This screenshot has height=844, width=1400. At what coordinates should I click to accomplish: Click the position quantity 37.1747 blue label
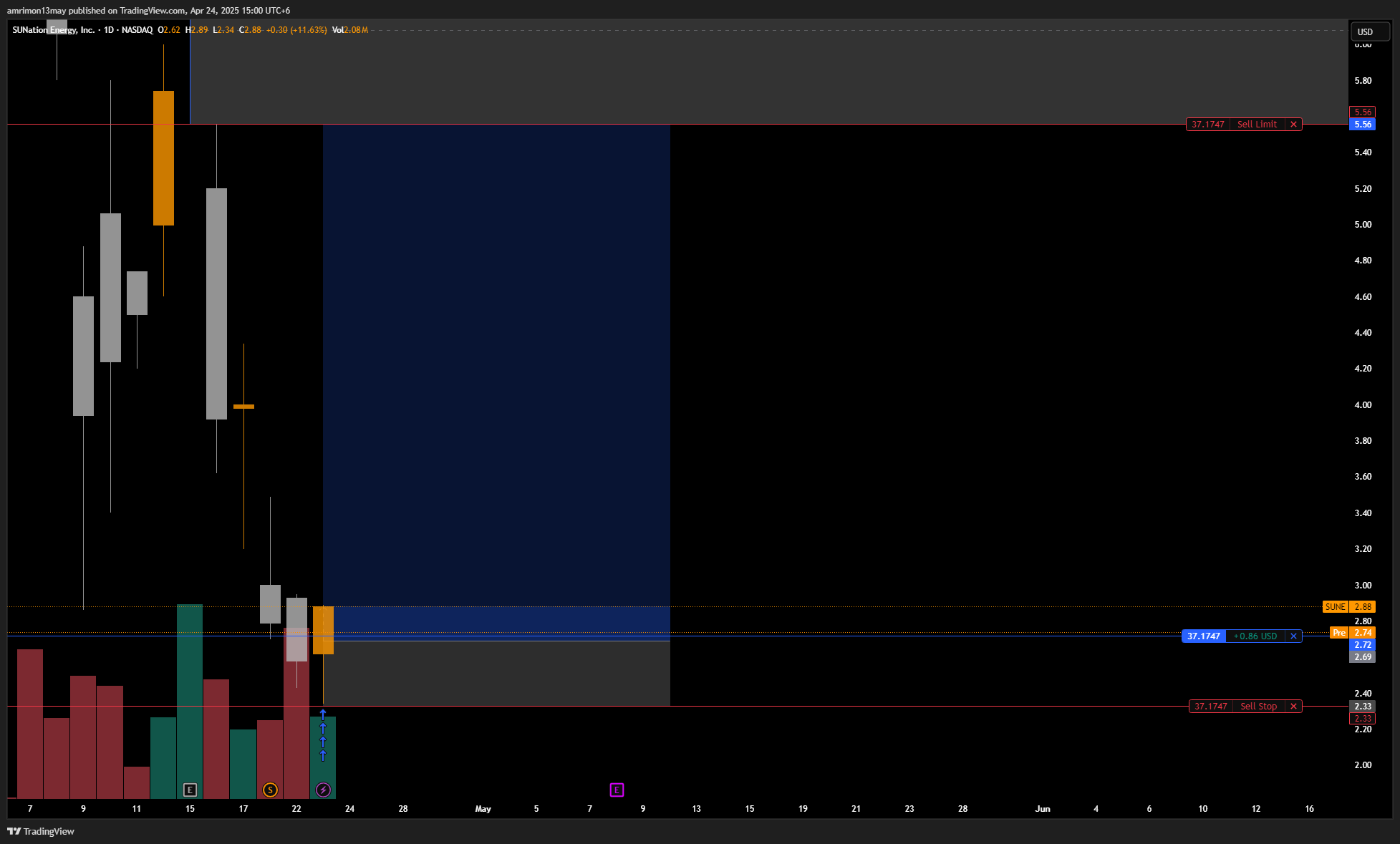point(1203,636)
